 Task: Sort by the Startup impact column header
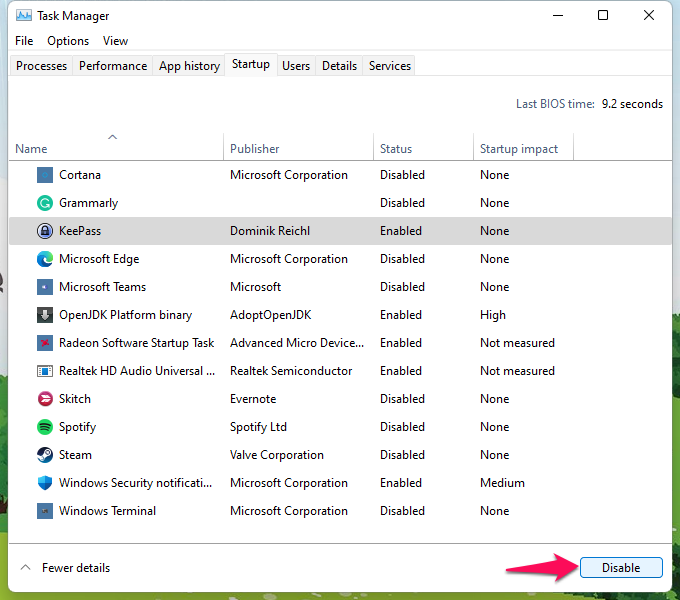tap(523, 147)
